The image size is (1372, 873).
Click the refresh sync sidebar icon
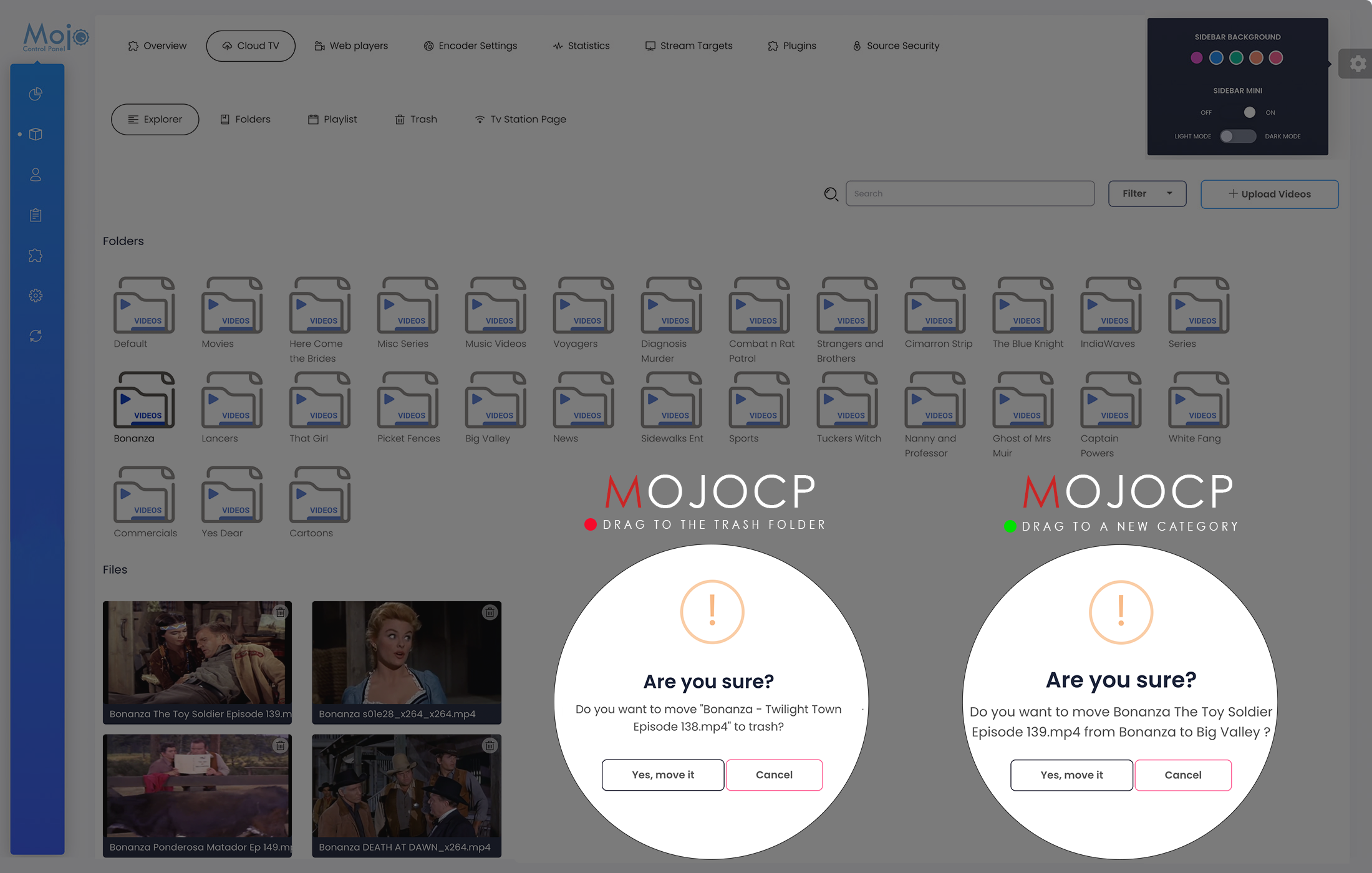tap(36, 336)
